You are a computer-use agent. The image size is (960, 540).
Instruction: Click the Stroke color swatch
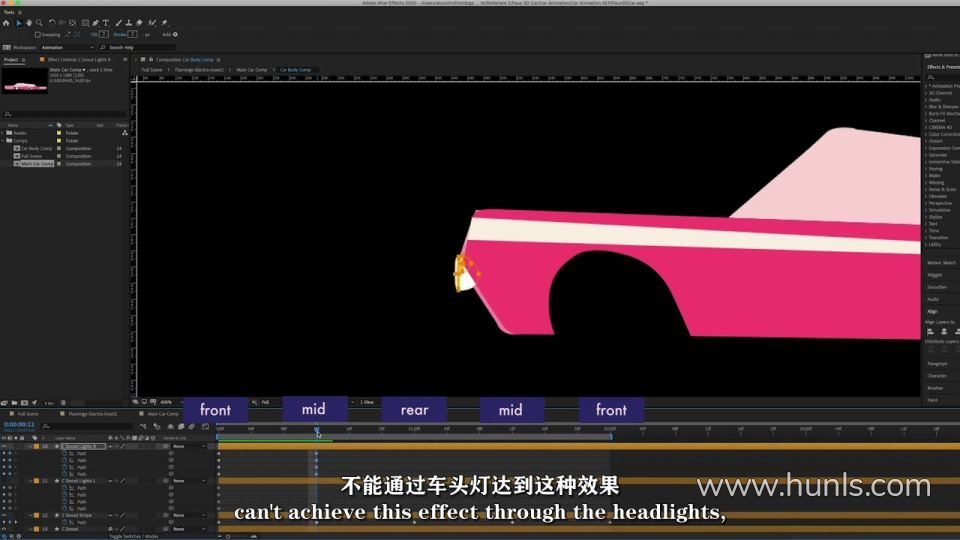tap(132, 34)
